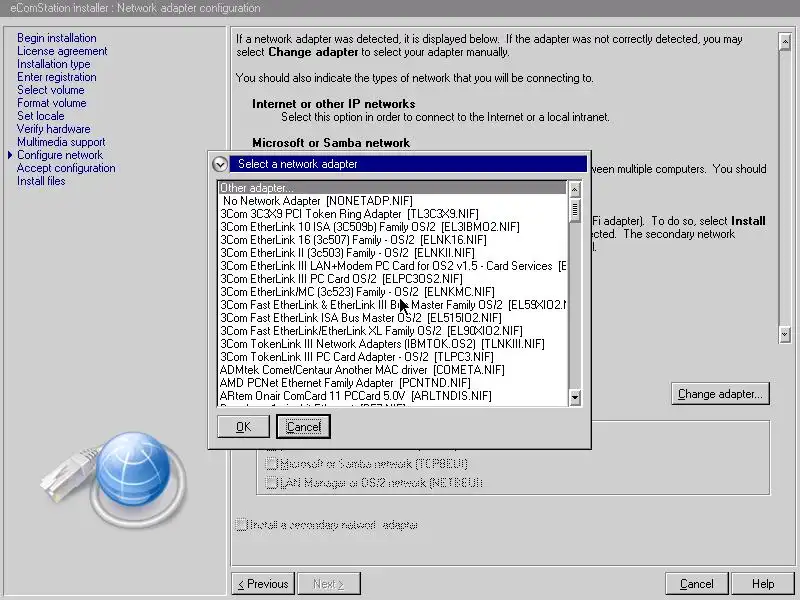
Task: Enable Install a secondary network adapter checkbox
Action: click(x=241, y=524)
